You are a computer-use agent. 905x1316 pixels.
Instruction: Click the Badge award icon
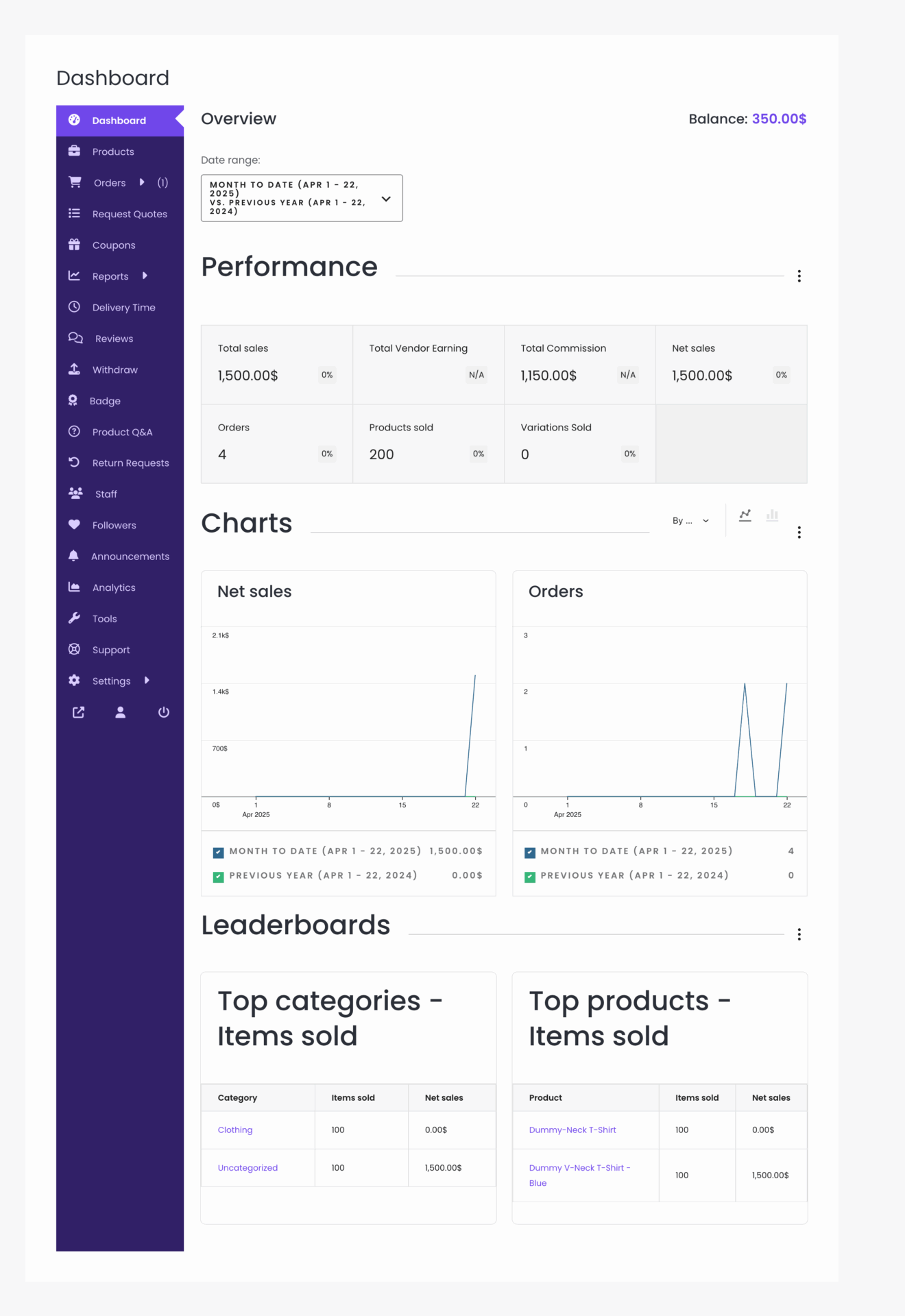click(x=73, y=400)
